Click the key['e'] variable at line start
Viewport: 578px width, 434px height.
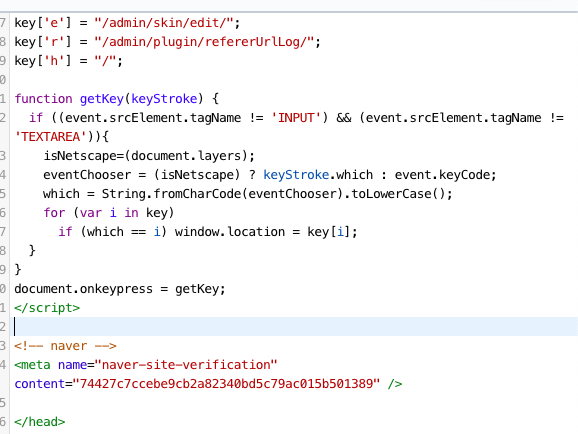coord(43,23)
